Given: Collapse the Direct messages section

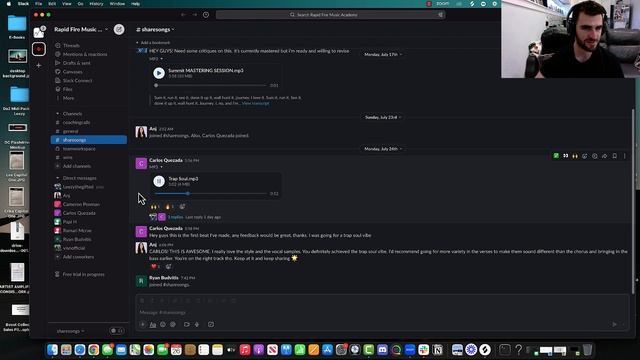Looking at the screenshot, I should click(57, 178).
